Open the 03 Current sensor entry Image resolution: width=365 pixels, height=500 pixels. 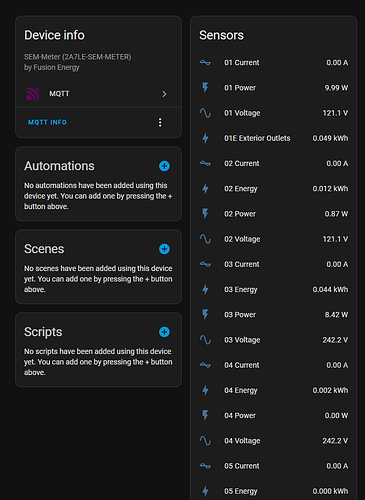(x=274, y=264)
